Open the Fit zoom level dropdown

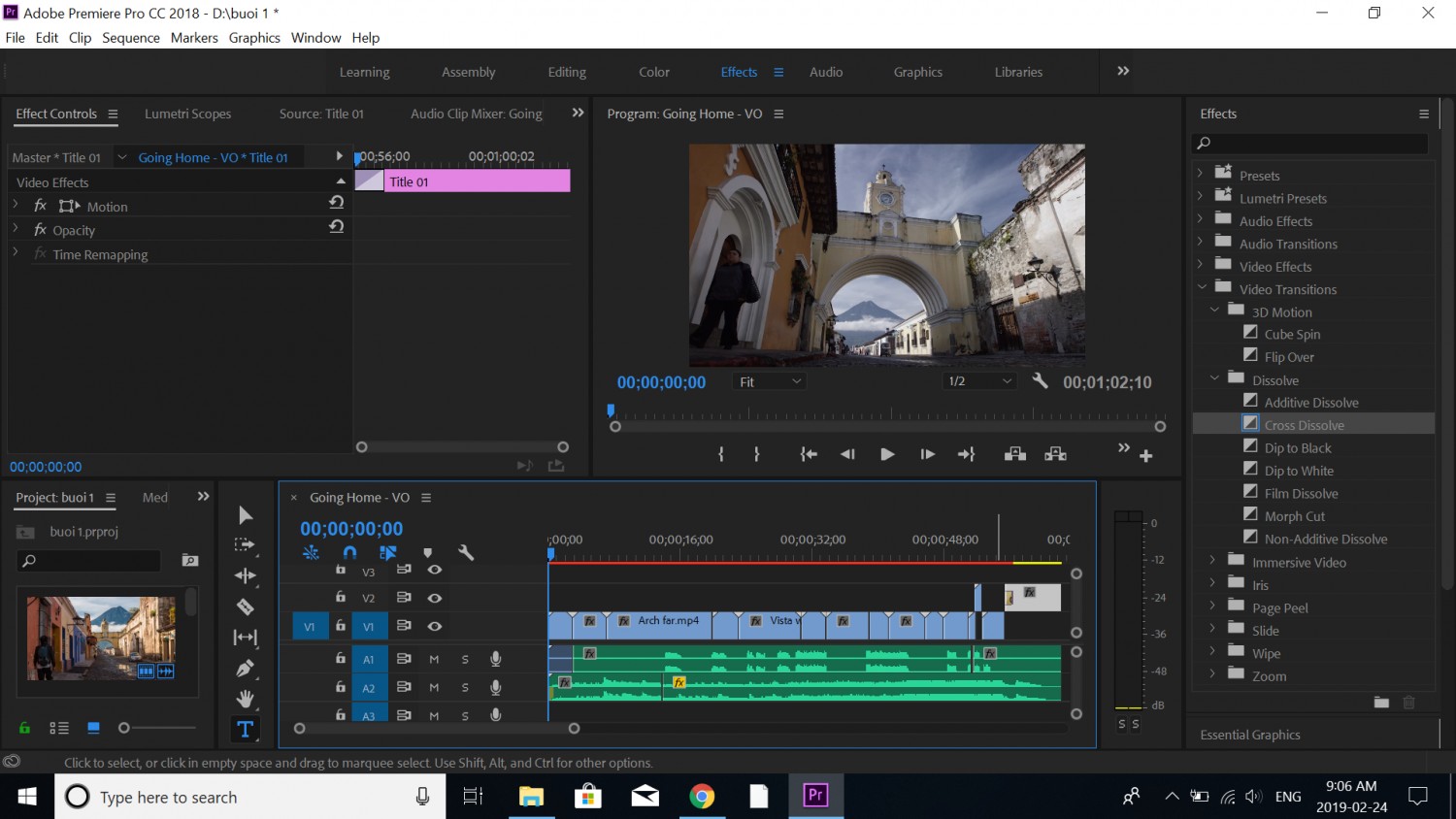771,381
